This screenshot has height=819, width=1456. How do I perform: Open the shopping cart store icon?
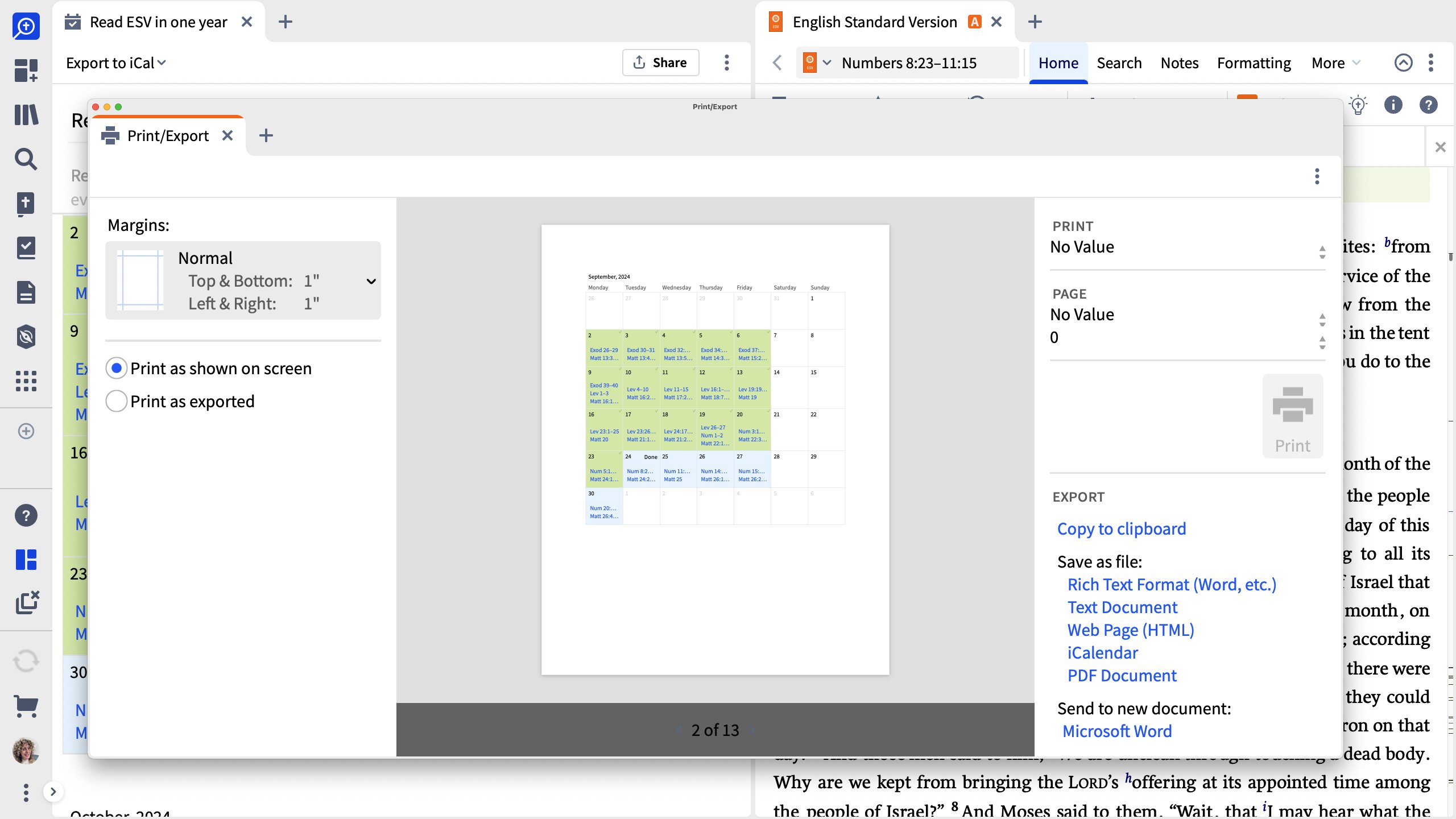26,706
